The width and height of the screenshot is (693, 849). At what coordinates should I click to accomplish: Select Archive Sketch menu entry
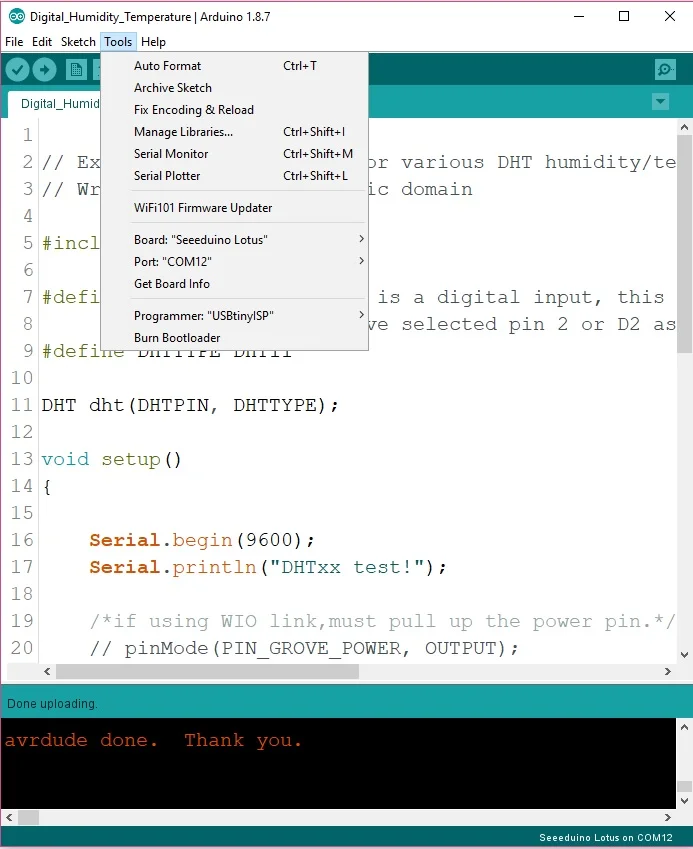point(234,88)
